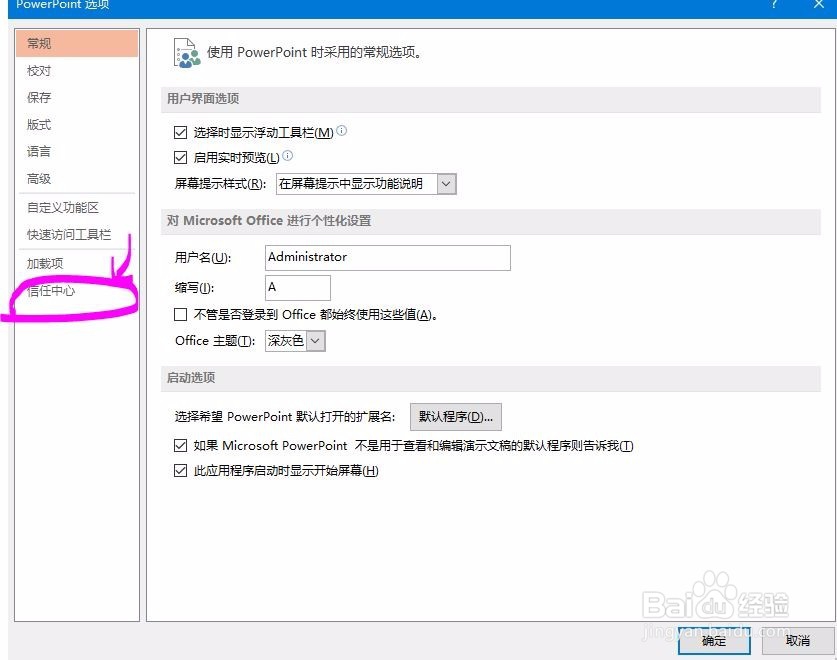This screenshot has height=660, width=837.
Task: Select the 常规 category
Action: tap(77, 43)
